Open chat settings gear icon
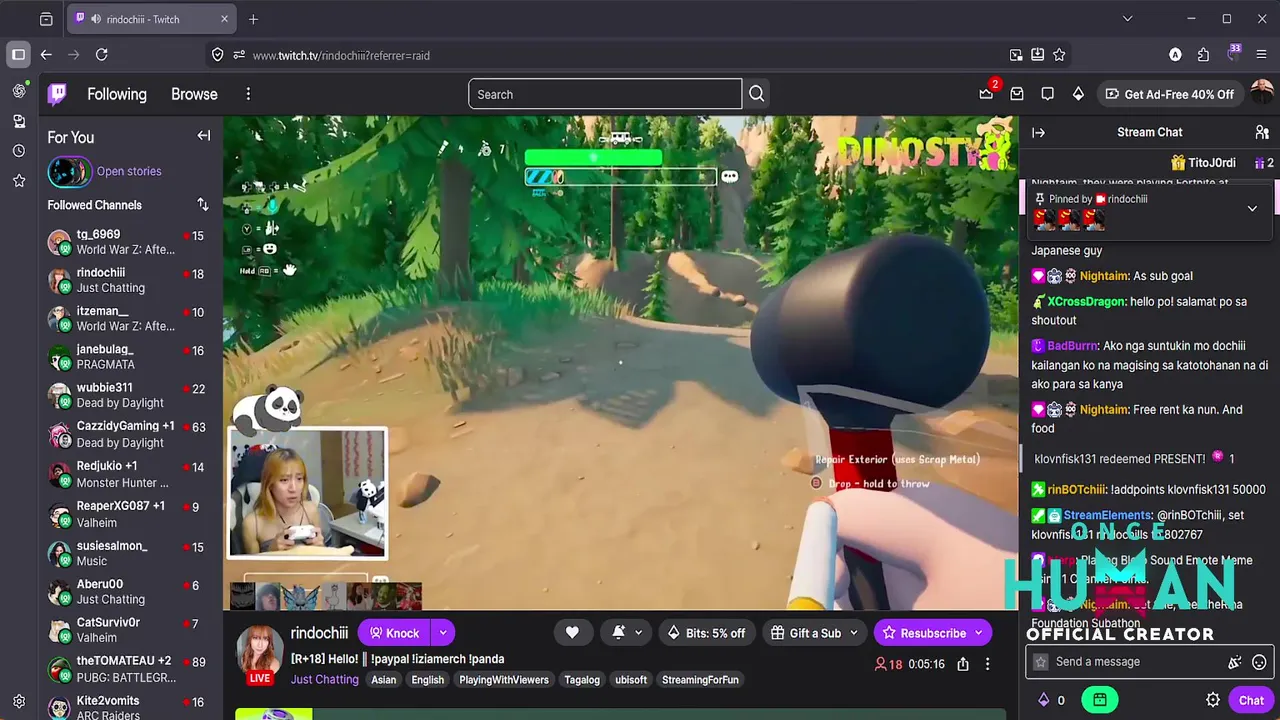 click(x=1213, y=700)
